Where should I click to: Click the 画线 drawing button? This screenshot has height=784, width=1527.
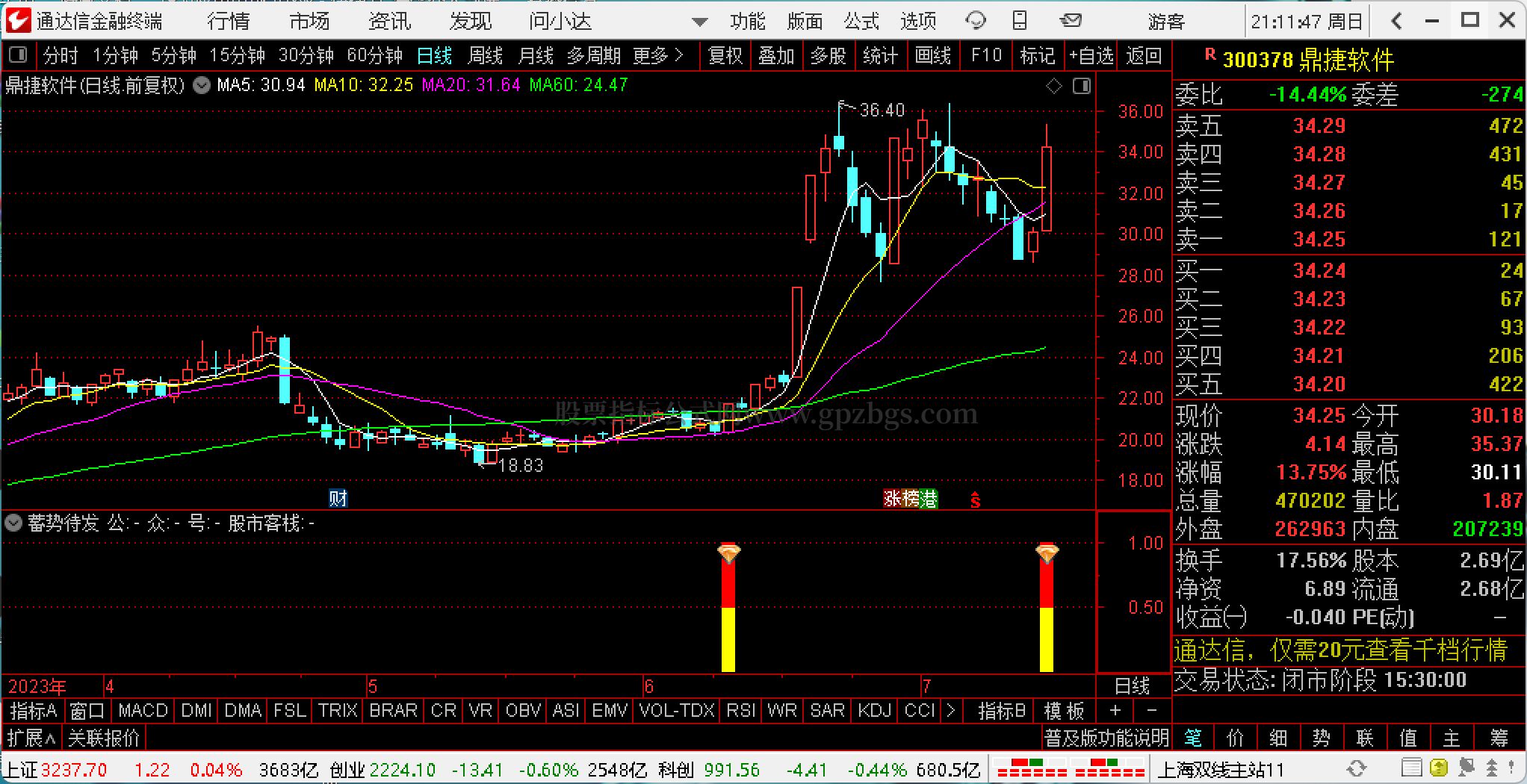coord(933,55)
